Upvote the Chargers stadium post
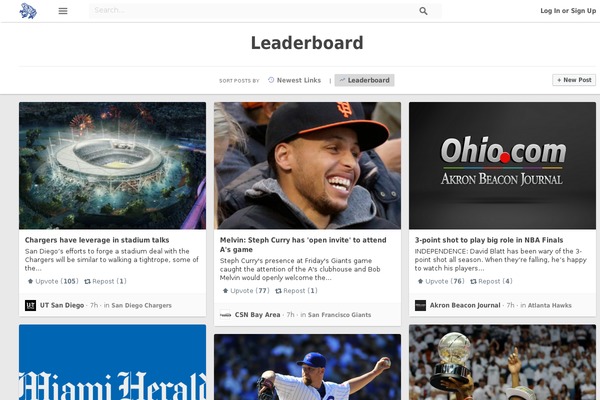 tap(53, 281)
